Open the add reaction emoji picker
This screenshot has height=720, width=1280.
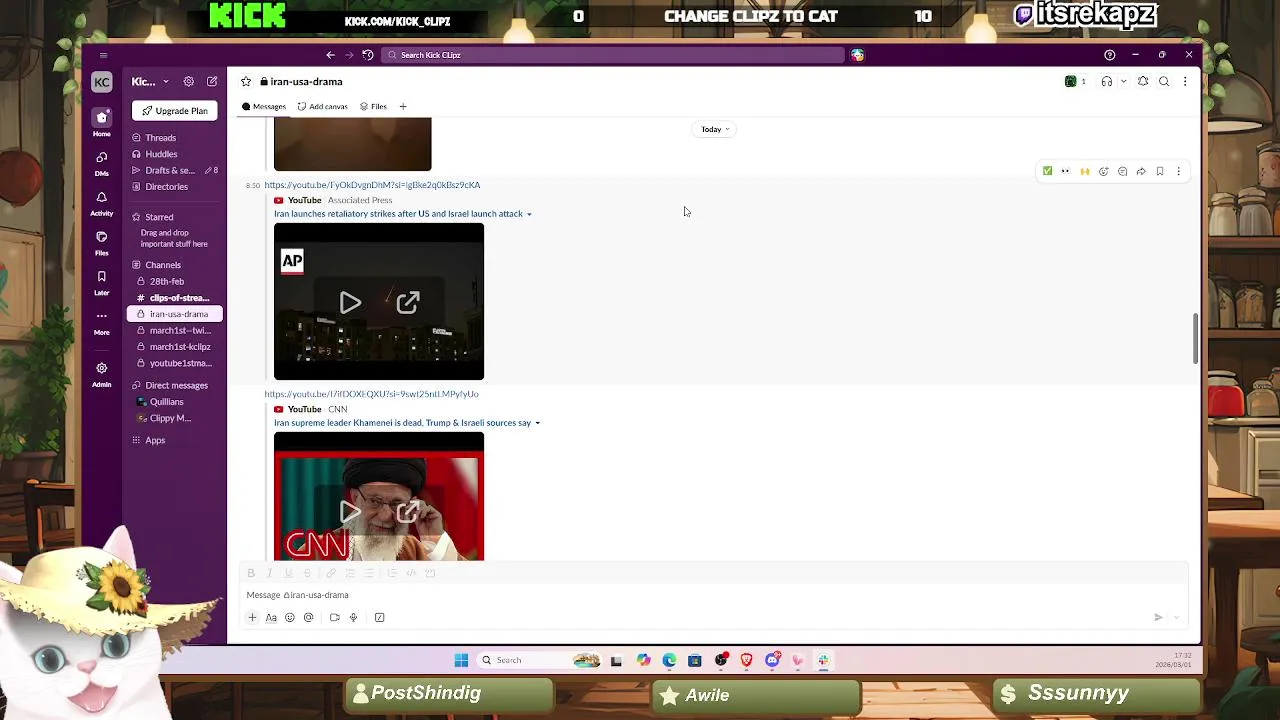pos(1104,171)
